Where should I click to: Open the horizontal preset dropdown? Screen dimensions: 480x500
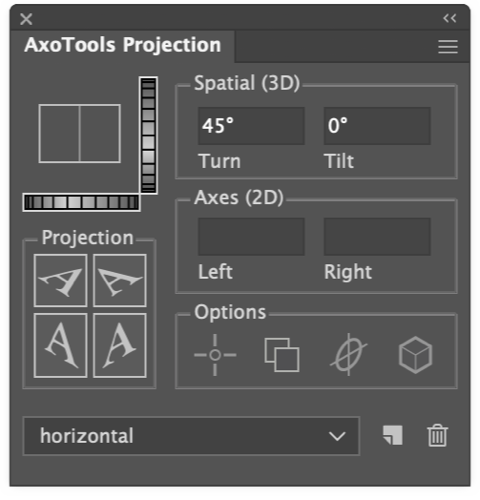(x=191, y=436)
